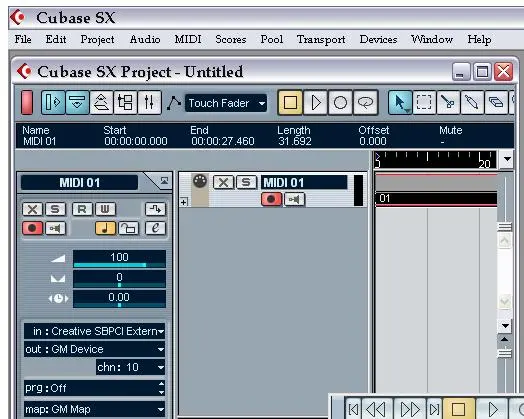524x419 pixels.
Task: Open the map: GM Map dropdown
Action: pyautogui.click(x=95, y=409)
